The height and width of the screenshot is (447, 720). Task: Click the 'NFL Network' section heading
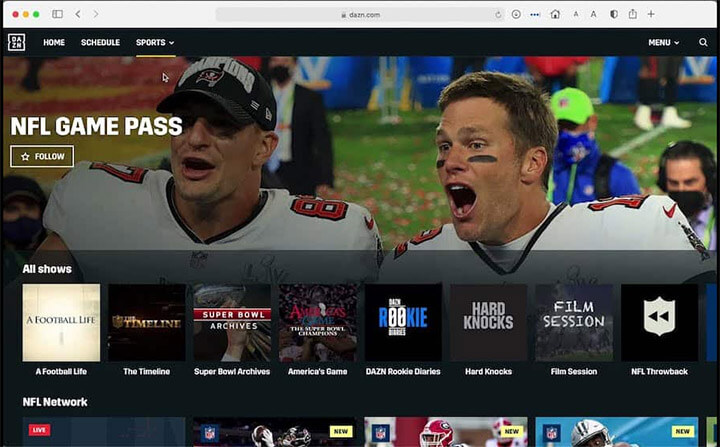tap(55, 402)
